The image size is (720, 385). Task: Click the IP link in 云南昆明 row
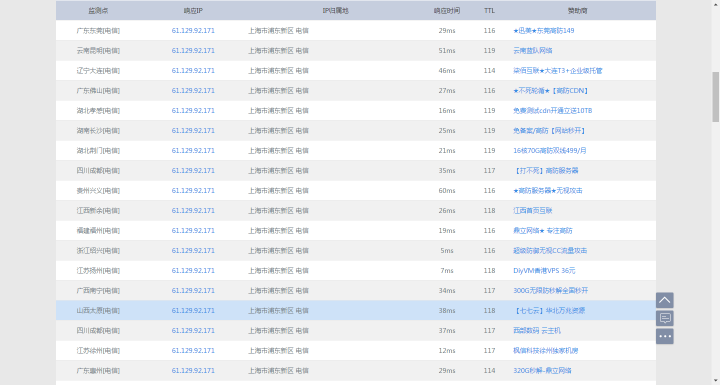(x=193, y=51)
